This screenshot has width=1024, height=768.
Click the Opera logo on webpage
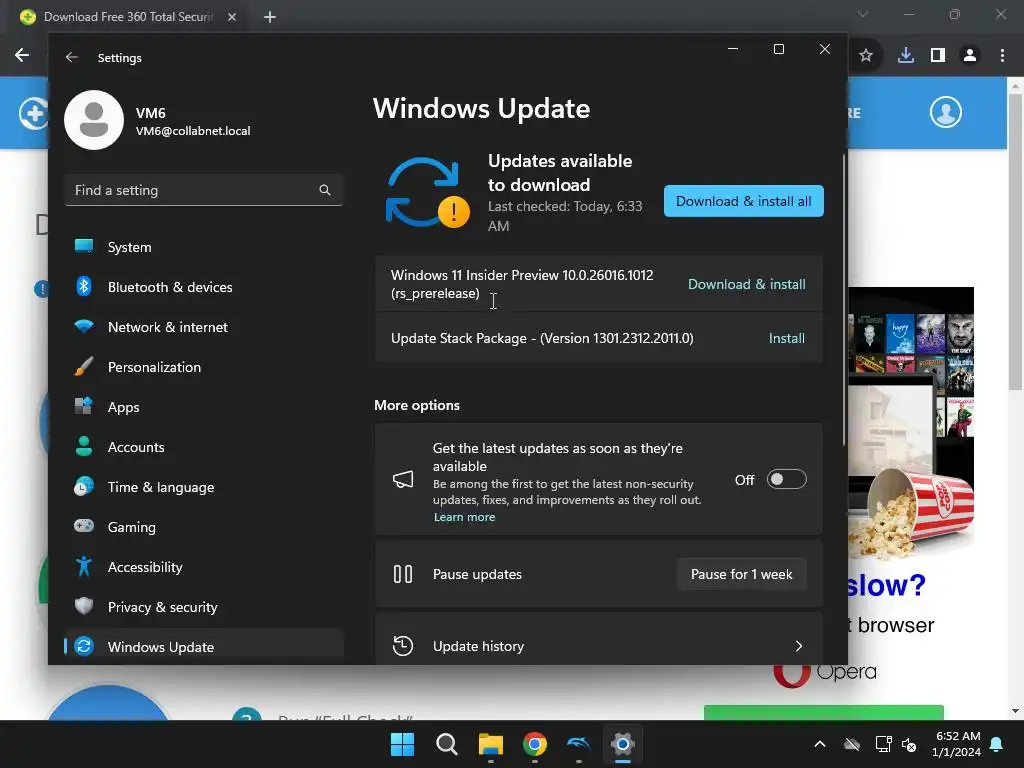click(824, 673)
